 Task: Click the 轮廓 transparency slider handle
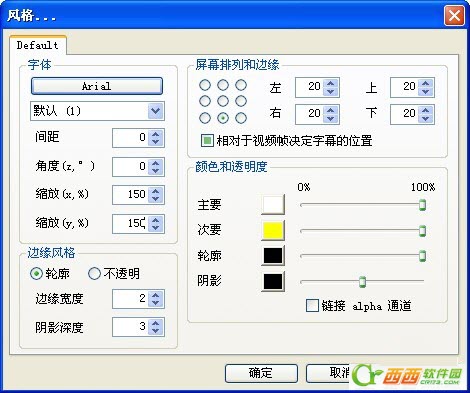[422, 256]
